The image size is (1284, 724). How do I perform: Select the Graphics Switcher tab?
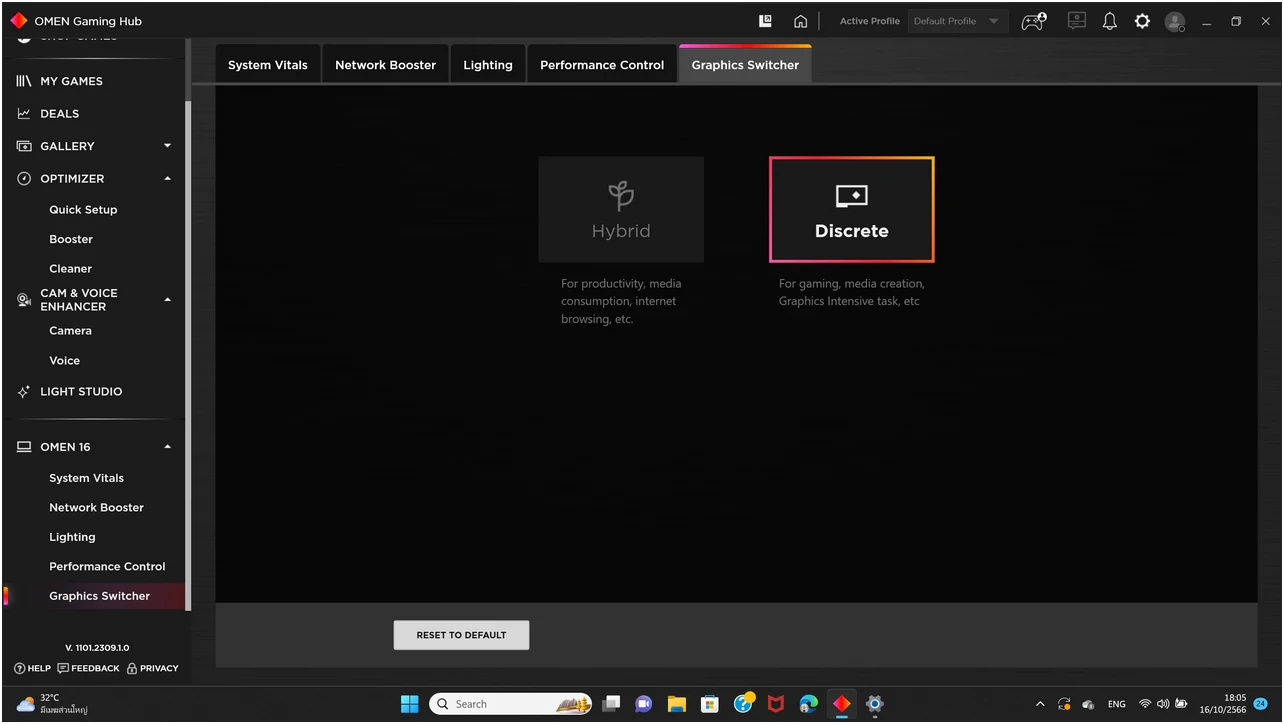[745, 65]
